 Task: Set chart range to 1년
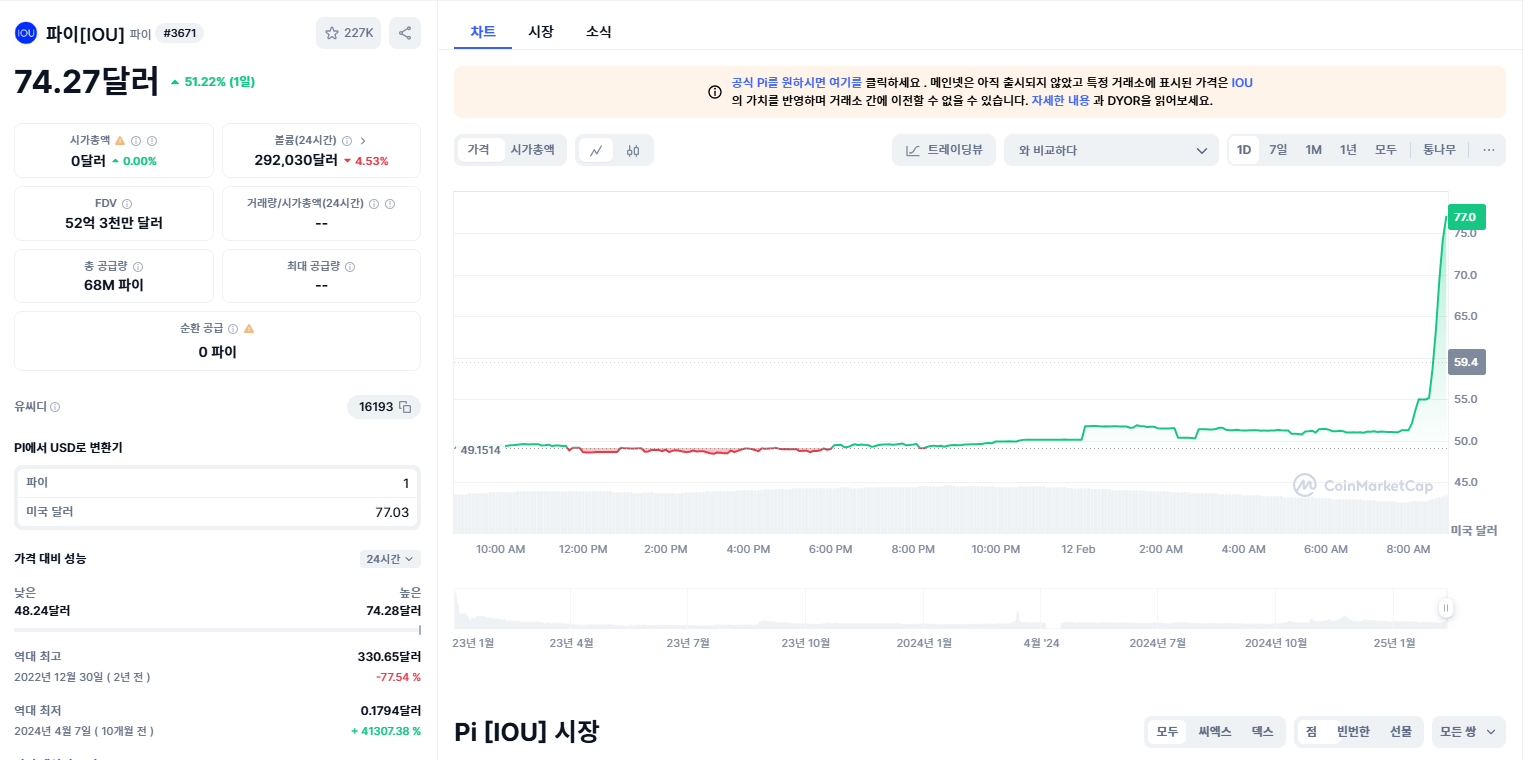(x=1348, y=150)
